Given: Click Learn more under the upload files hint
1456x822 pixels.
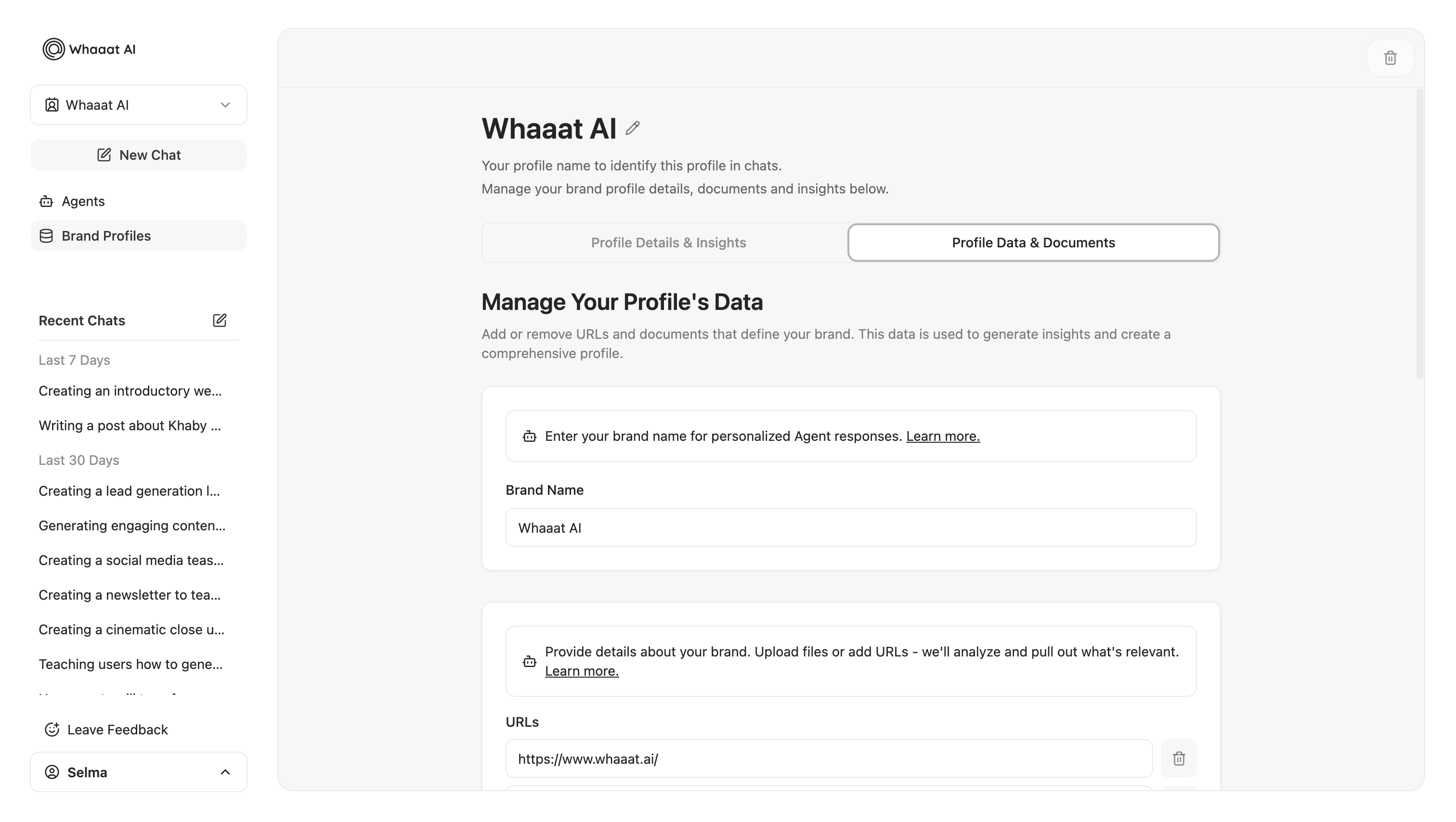Looking at the screenshot, I should point(581,671).
